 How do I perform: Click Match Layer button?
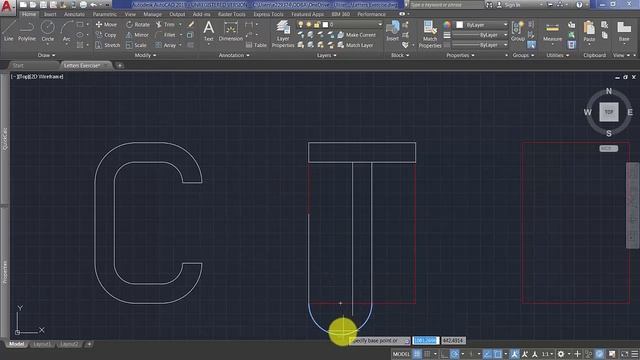pos(355,45)
